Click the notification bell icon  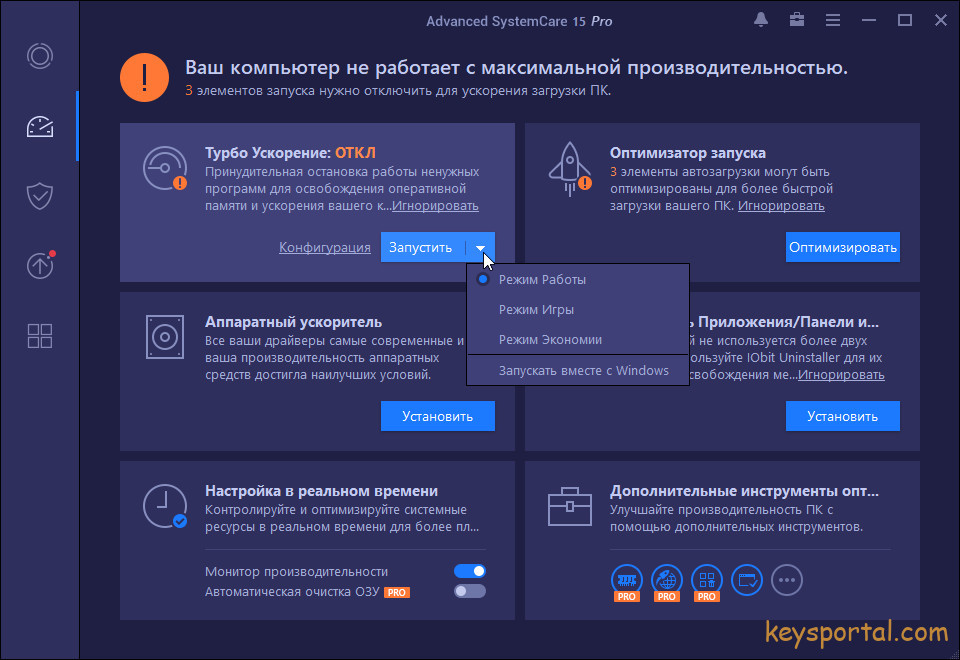click(x=761, y=20)
